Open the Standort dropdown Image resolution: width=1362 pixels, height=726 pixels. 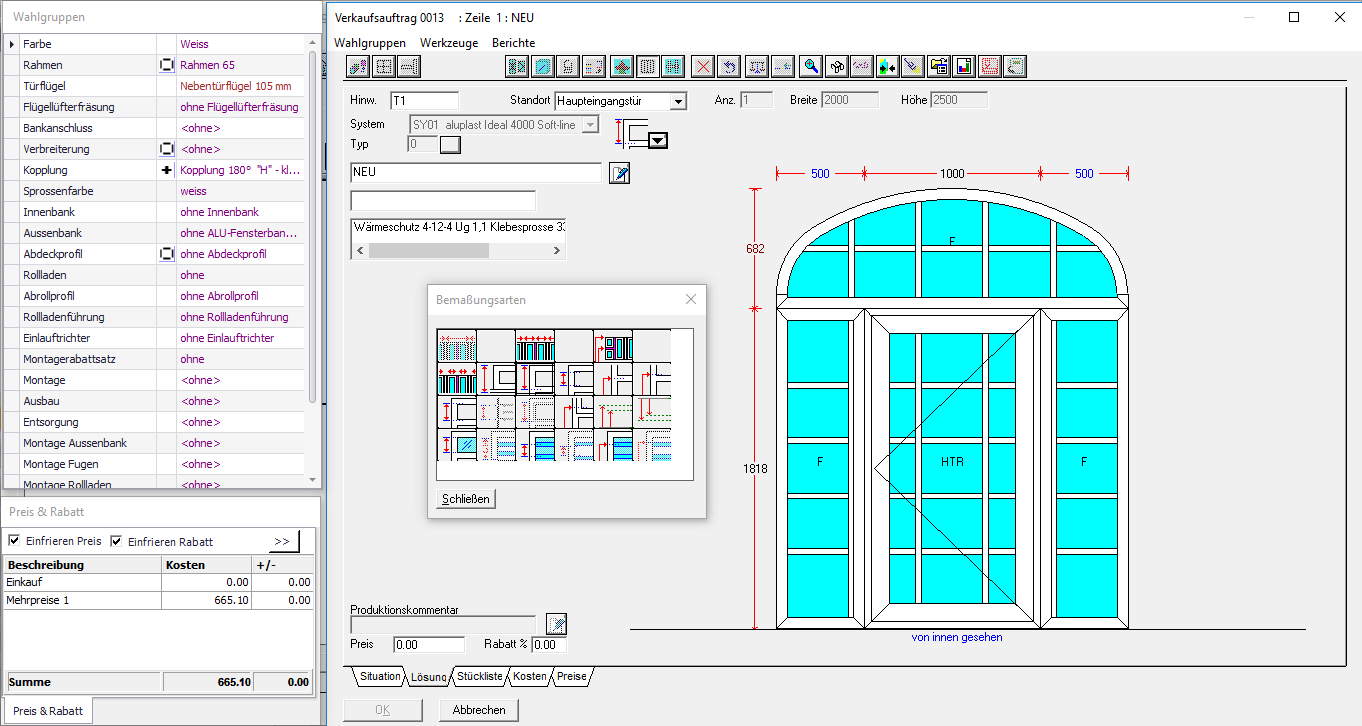[x=678, y=101]
